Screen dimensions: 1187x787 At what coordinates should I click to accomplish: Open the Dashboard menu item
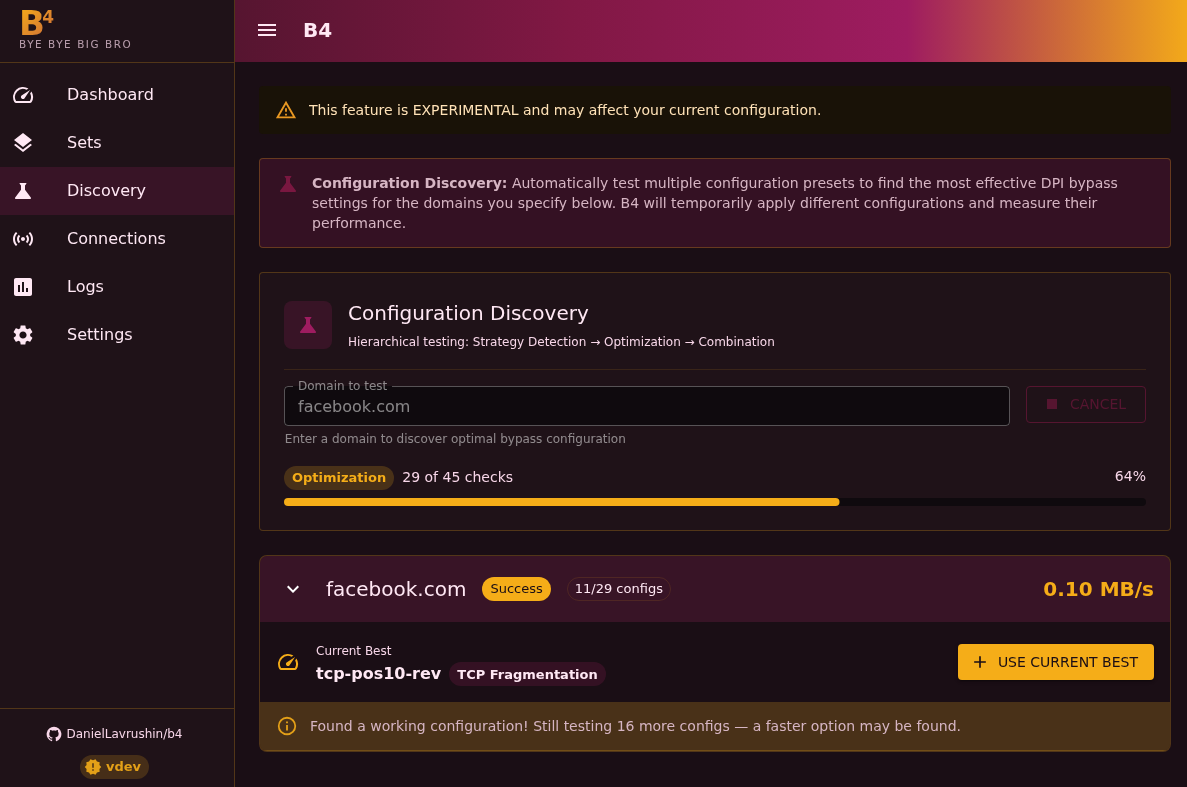coord(110,95)
